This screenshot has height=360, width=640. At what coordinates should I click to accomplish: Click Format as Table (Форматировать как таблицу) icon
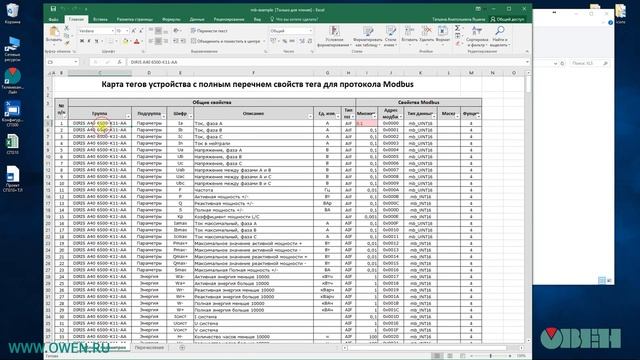pos(368,31)
